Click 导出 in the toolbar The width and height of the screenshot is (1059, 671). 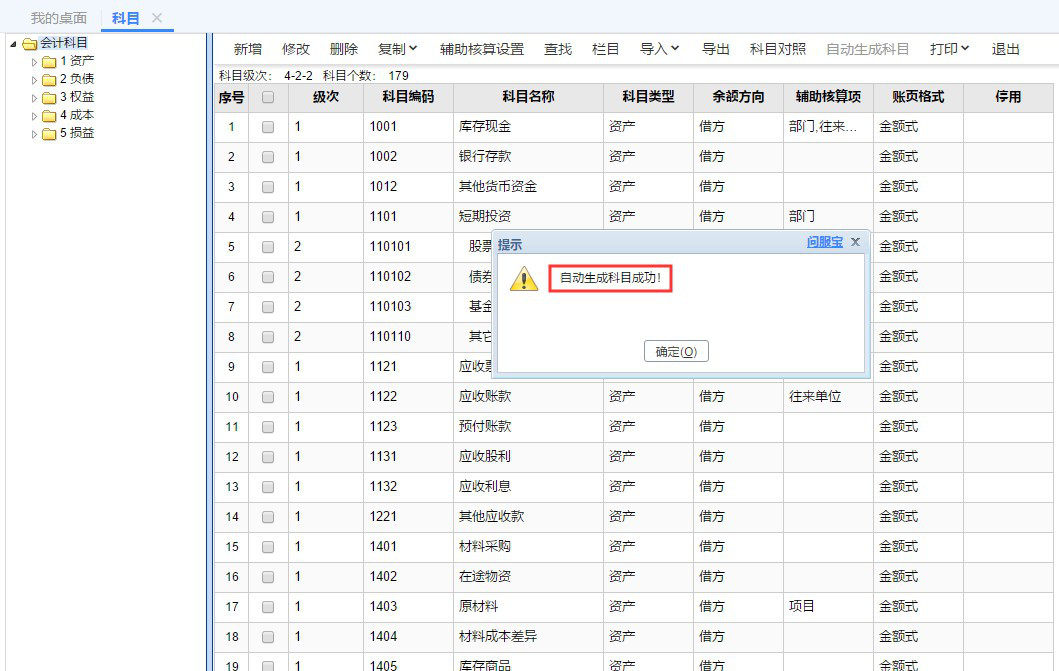click(715, 49)
